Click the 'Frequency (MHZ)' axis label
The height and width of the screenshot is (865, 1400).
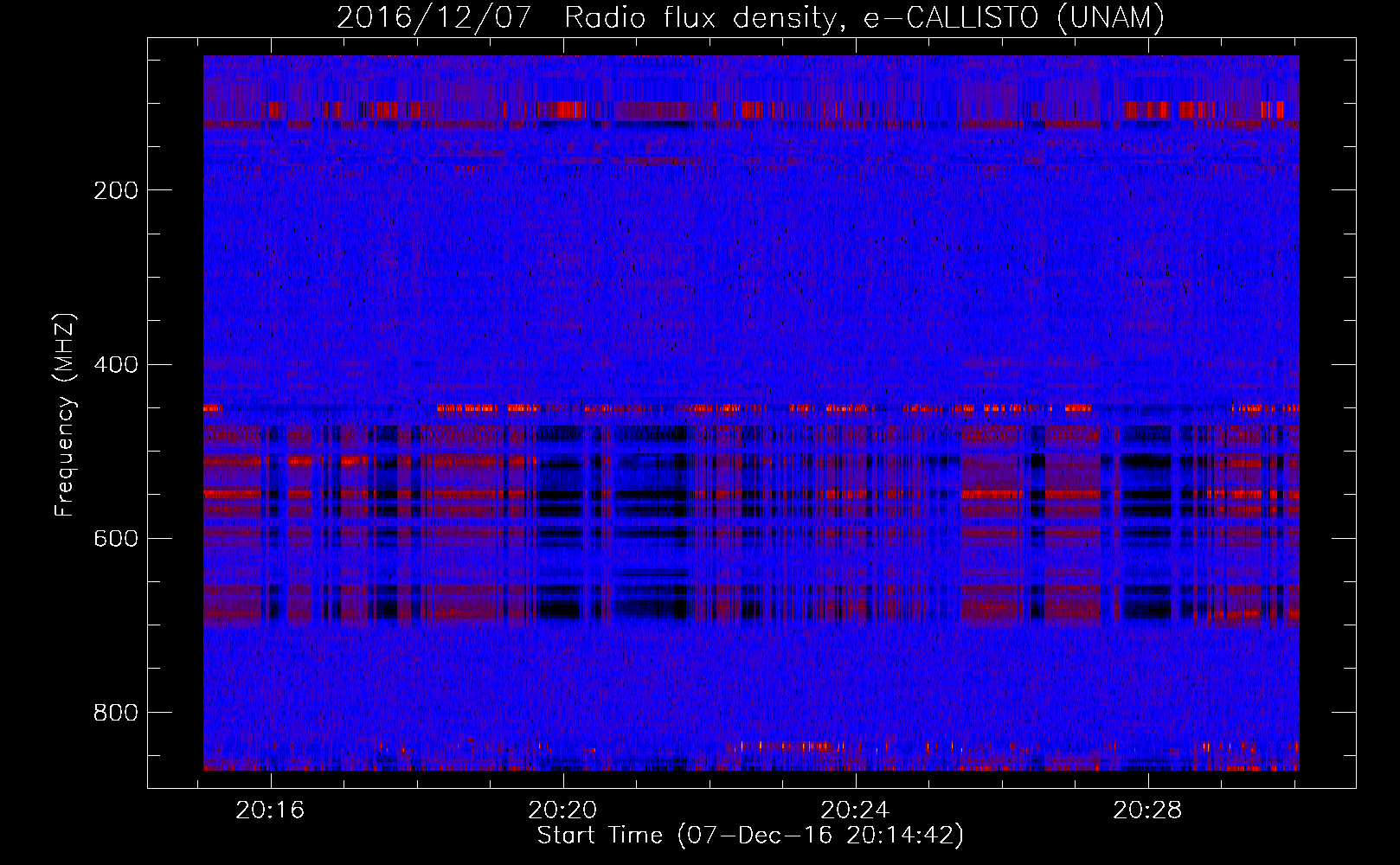(x=65, y=414)
